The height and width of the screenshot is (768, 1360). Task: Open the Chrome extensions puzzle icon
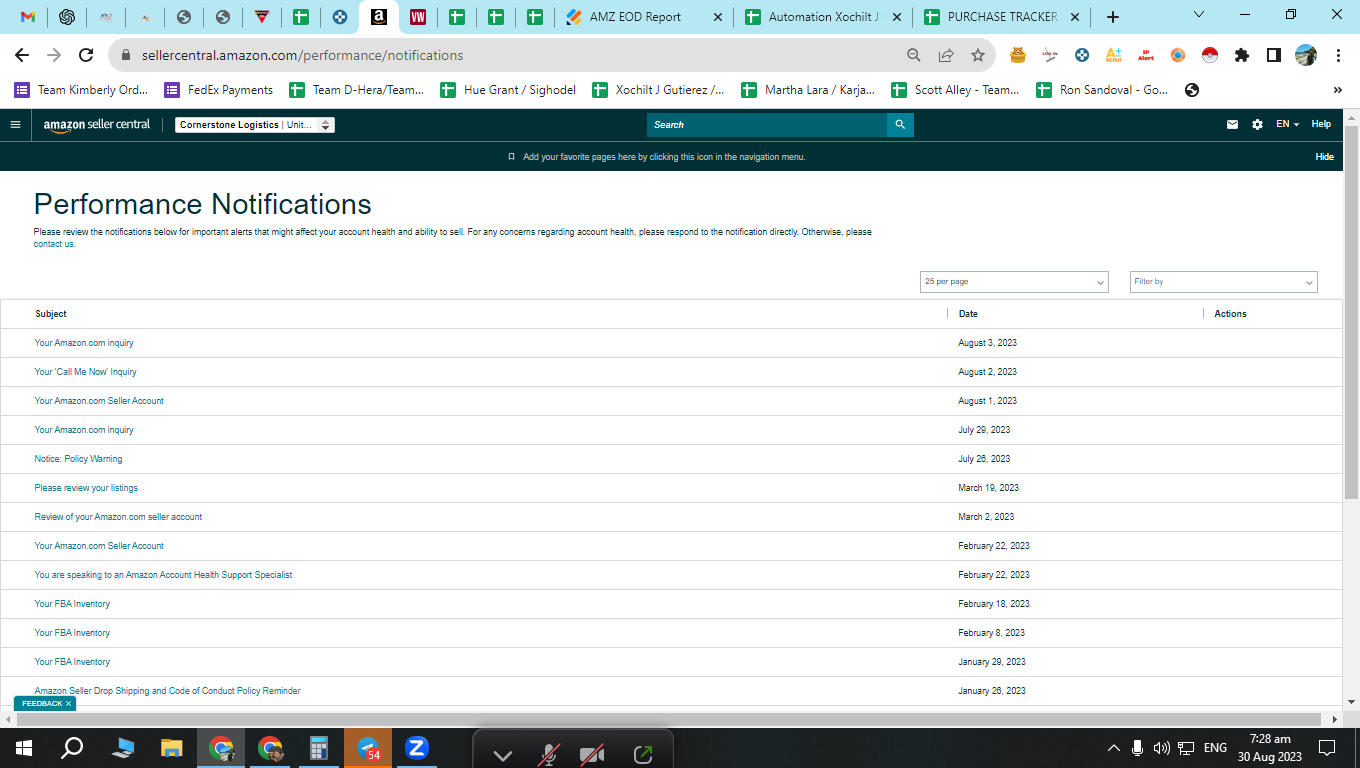[1242, 55]
